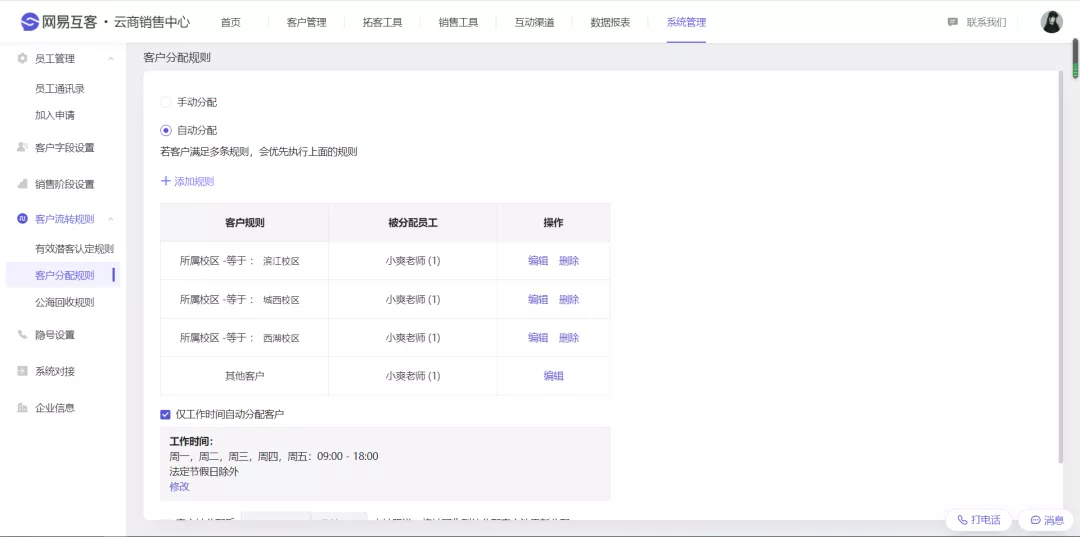The image size is (1080, 537).
Task: Click the 系统对接 arrow icon
Action: 22,371
